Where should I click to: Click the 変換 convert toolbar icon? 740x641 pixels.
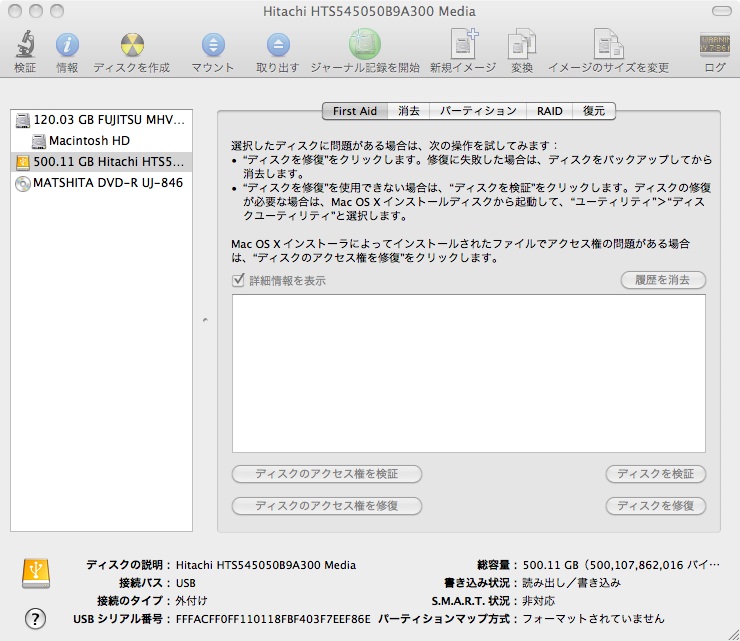click(x=521, y=44)
